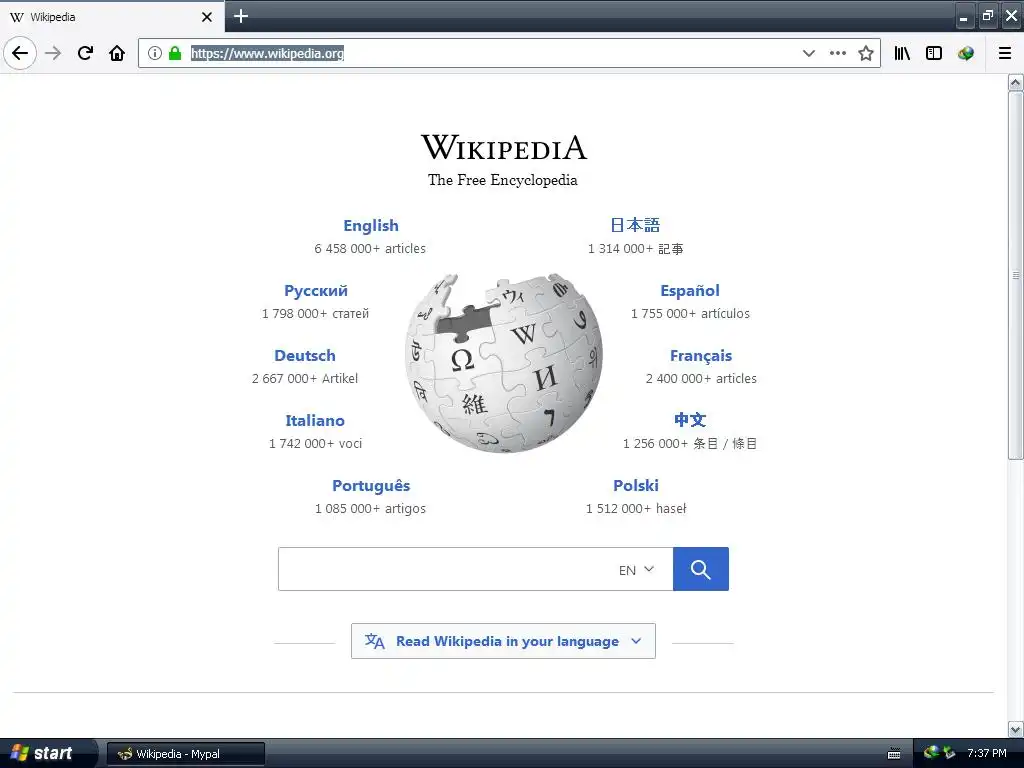Reload the current page
Image resolution: width=1024 pixels, height=768 pixels.
(85, 53)
